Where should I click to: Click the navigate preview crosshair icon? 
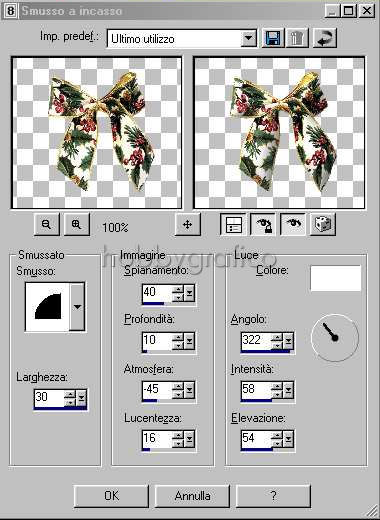(188, 224)
